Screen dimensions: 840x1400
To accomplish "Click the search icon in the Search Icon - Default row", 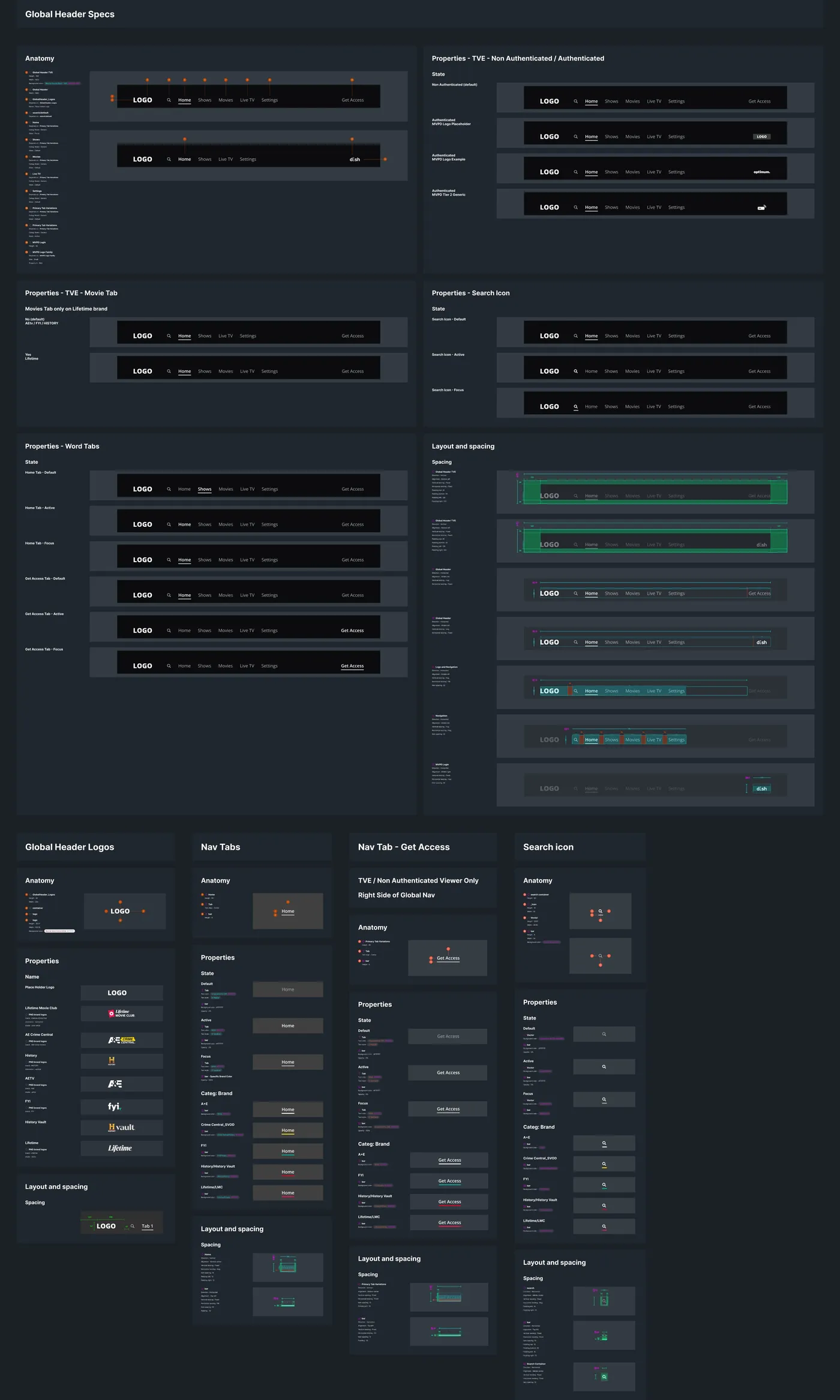I will click(575, 336).
